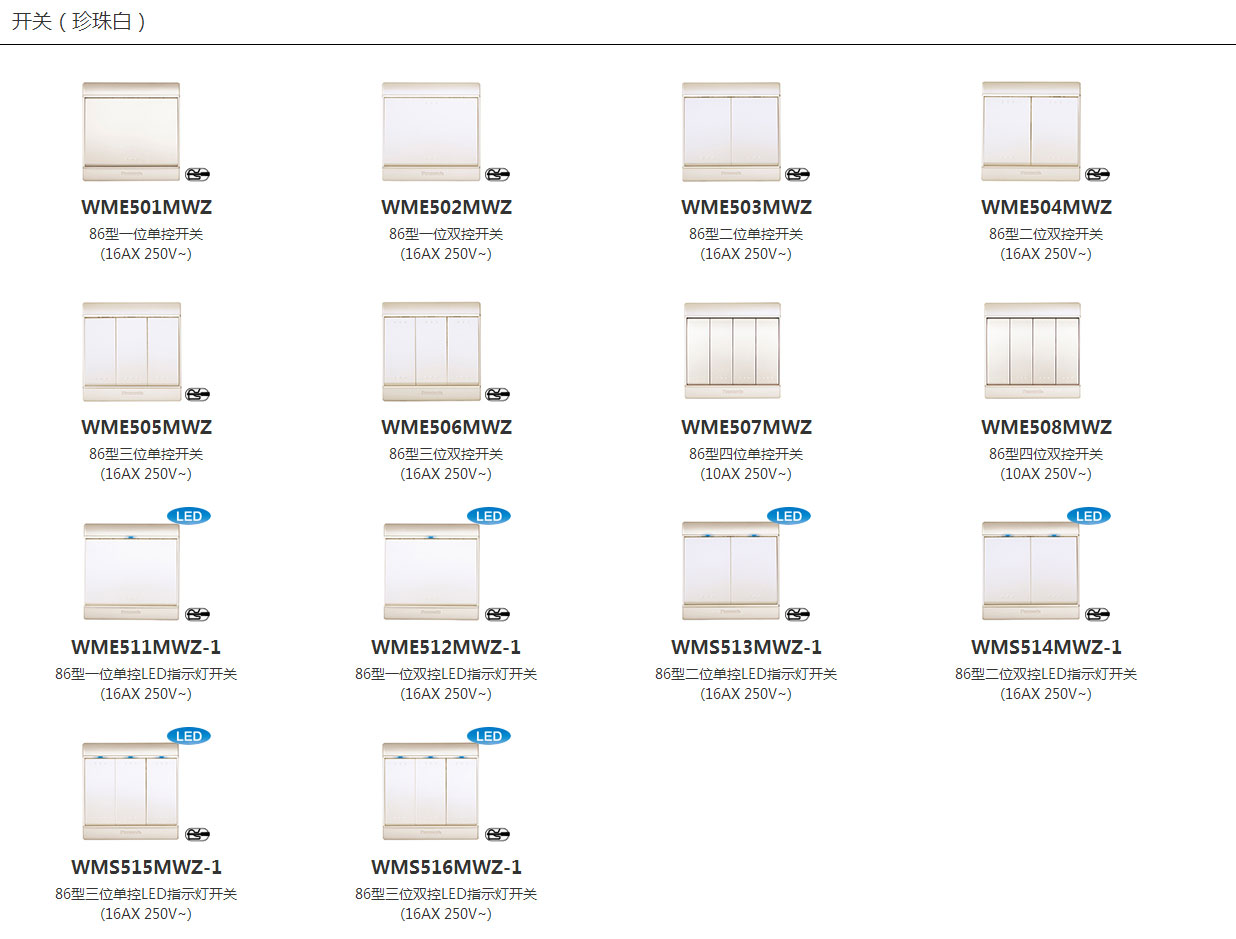Click the small indicator icon beside WME501MWZ image

click(198, 174)
